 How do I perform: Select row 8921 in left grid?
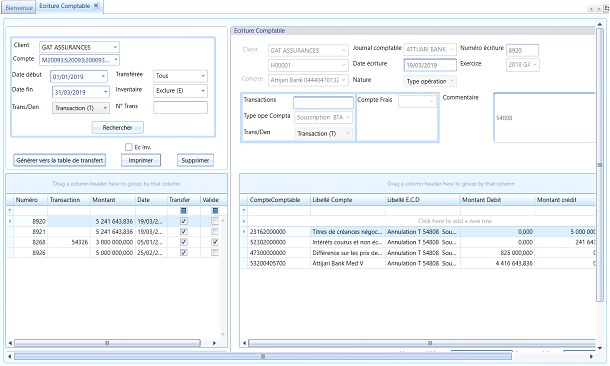pyautogui.click(x=113, y=231)
